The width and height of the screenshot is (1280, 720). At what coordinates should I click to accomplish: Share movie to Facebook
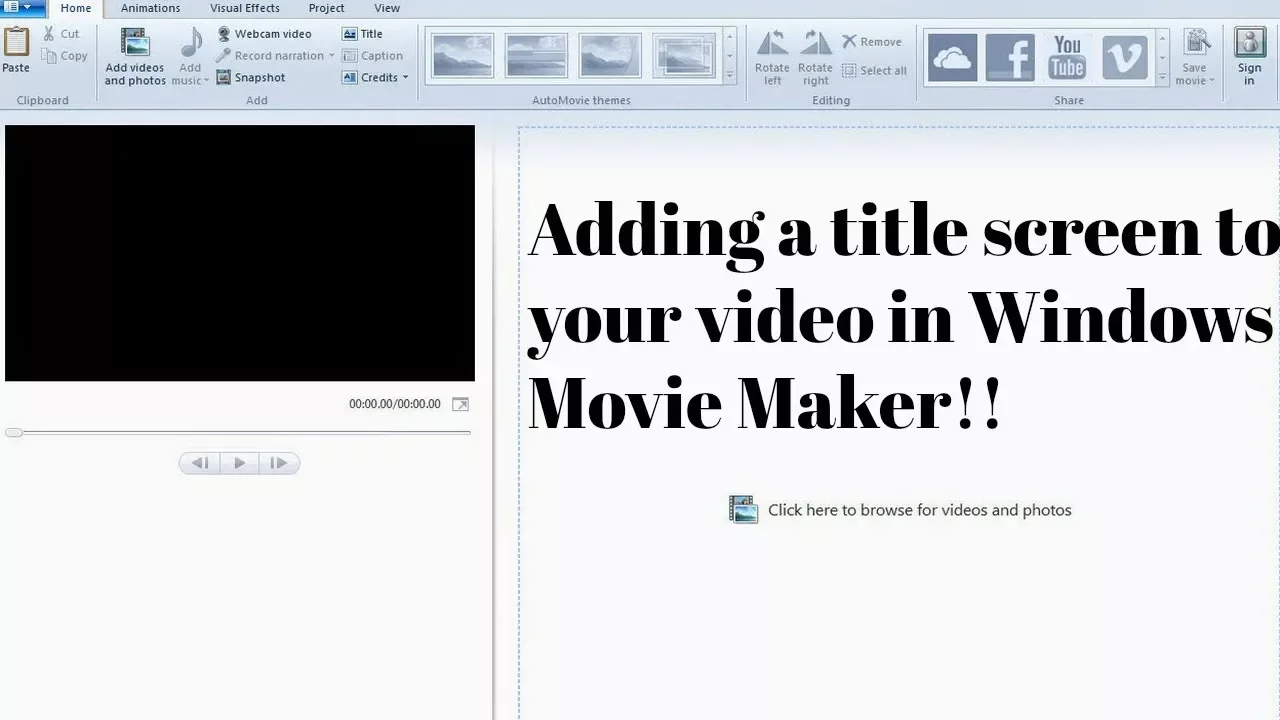[x=1010, y=57]
